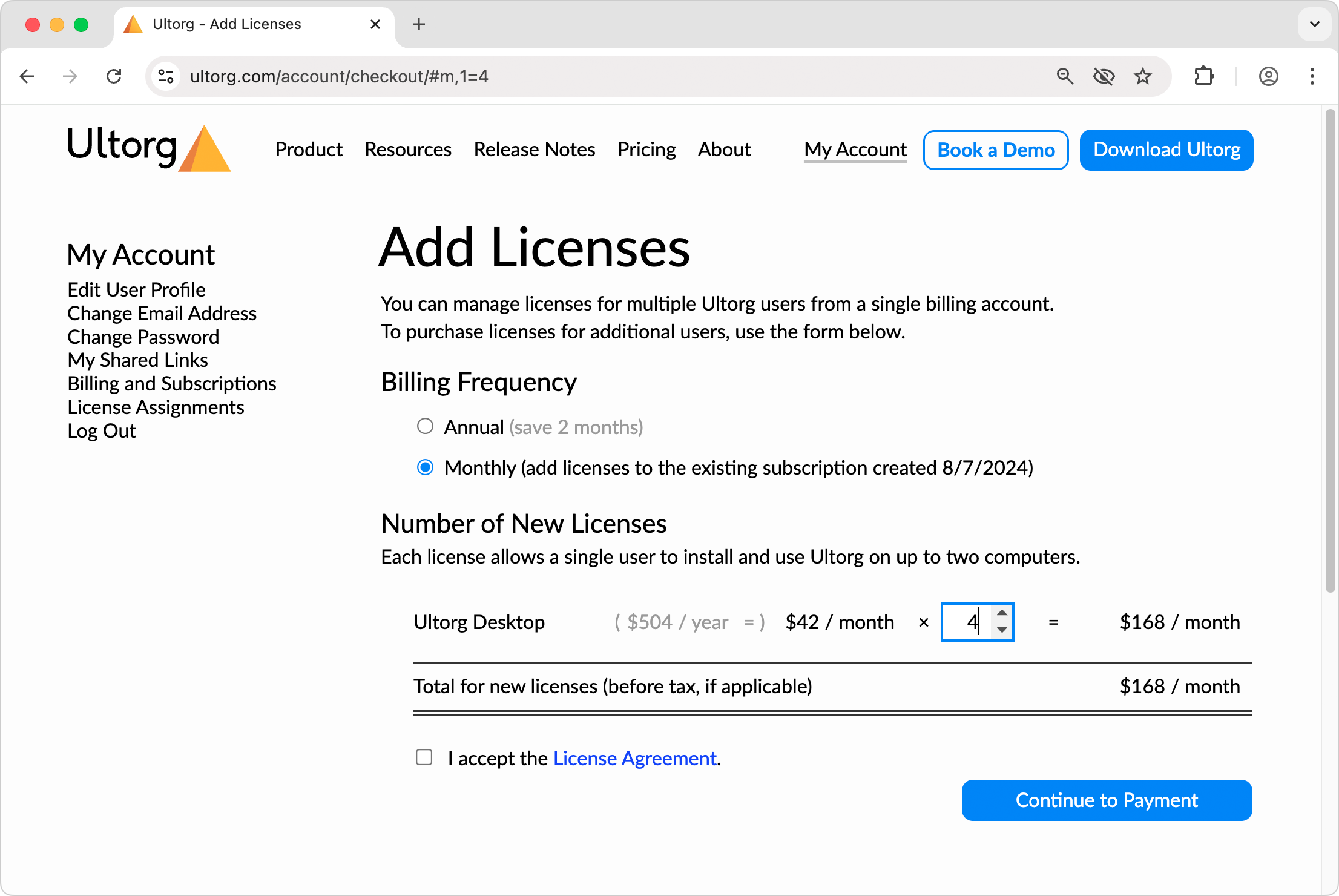This screenshot has width=1339, height=896.
Task: Go to Release Notes in the navigation
Action: pyautogui.click(x=535, y=150)
